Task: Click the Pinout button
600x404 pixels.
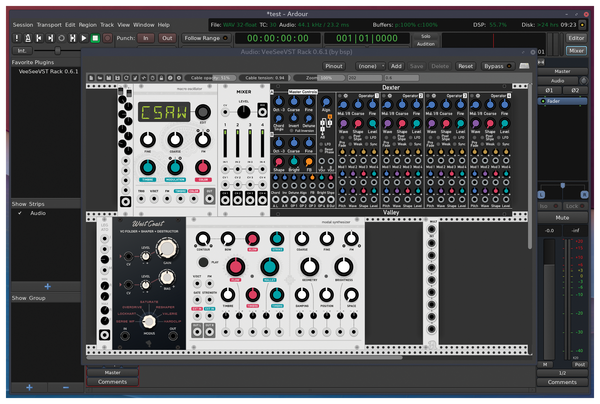Action: [334, 66]
